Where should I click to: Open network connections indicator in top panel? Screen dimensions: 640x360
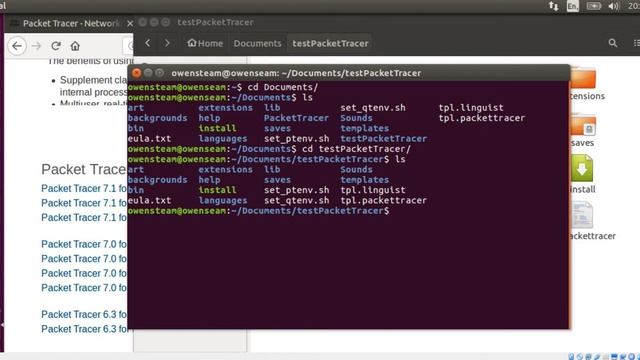click(x=553, y=6)
